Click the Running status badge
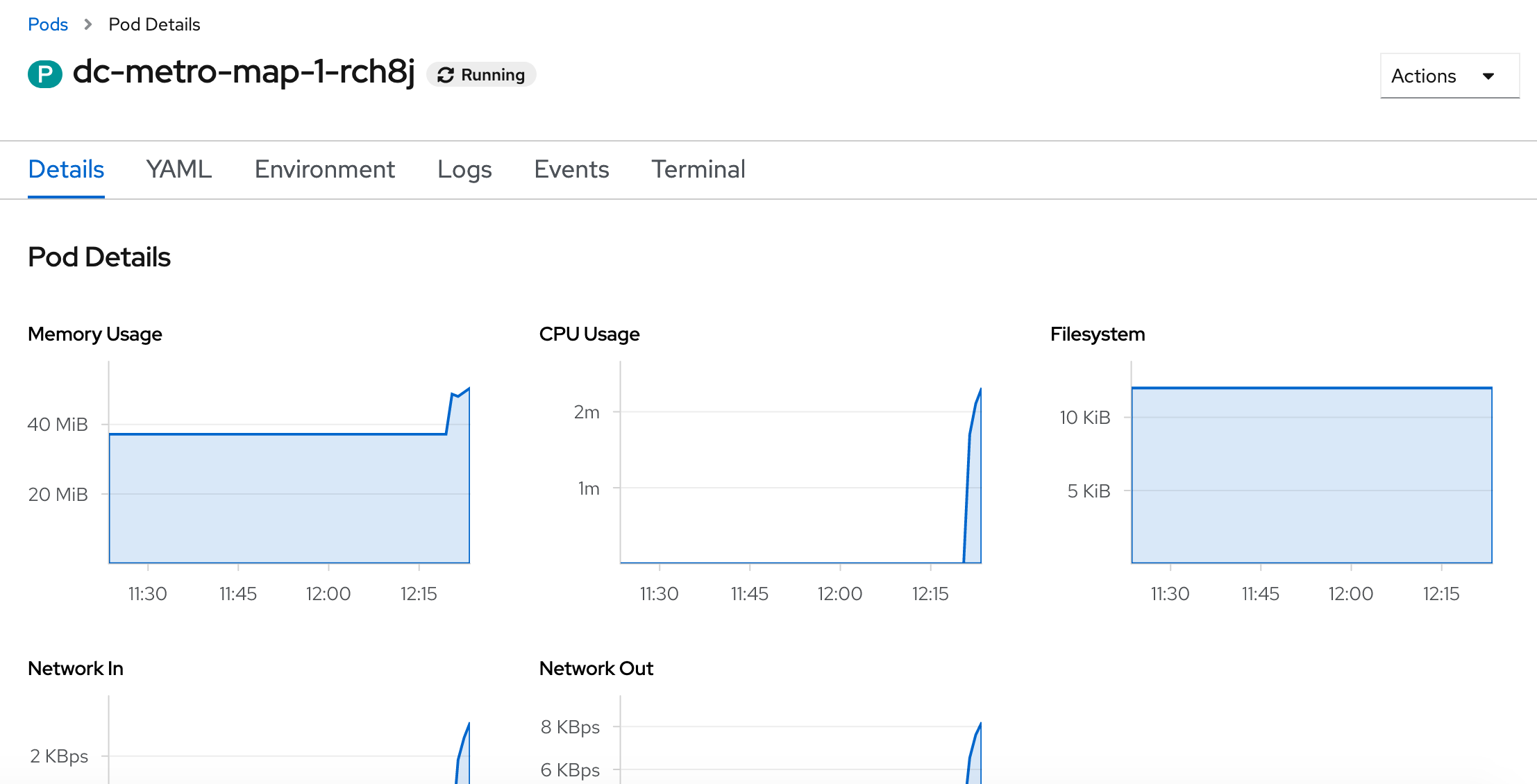This screenshot has height=784, width=1537. (482, 75)
